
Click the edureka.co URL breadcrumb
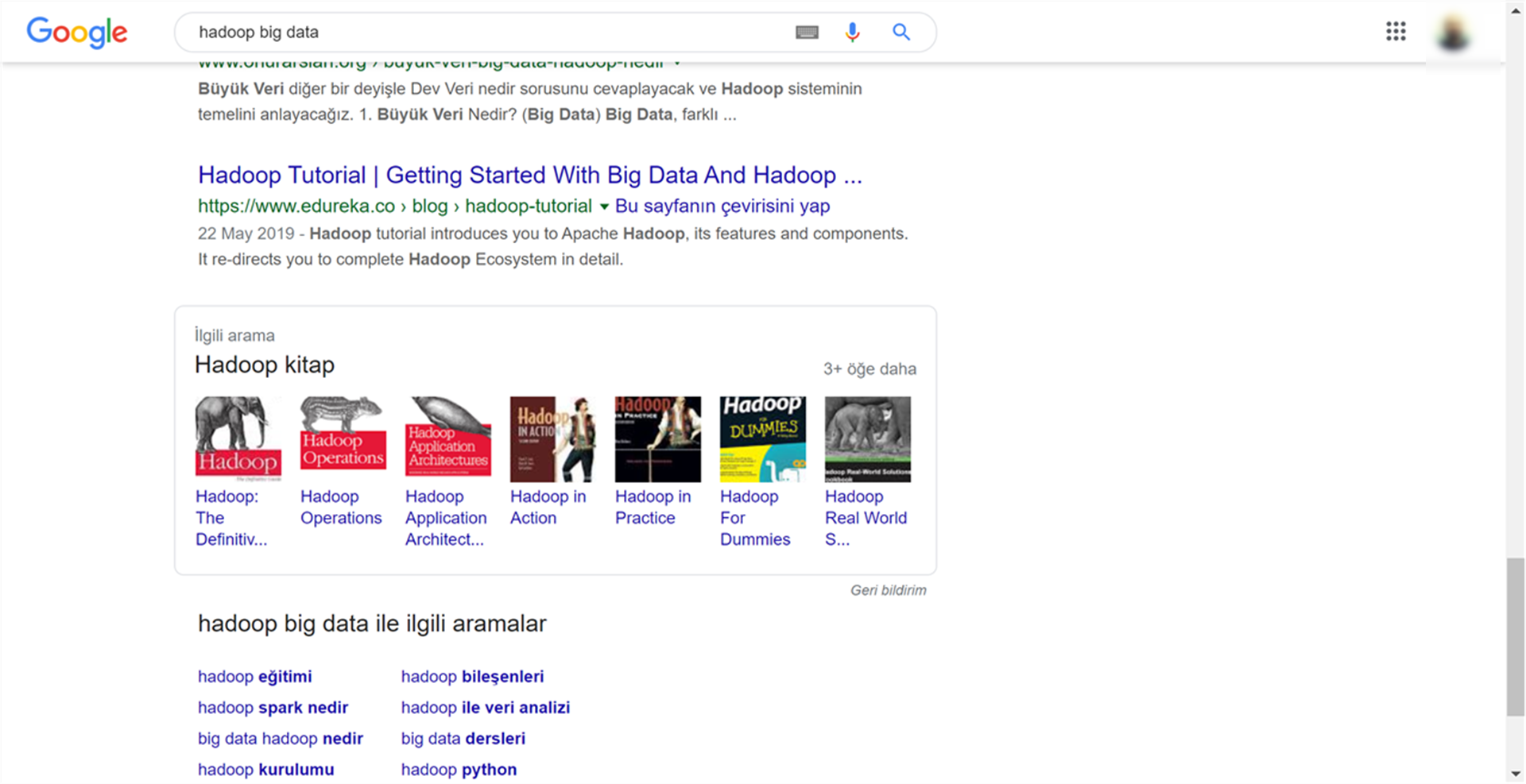click(x=395, y=207)
